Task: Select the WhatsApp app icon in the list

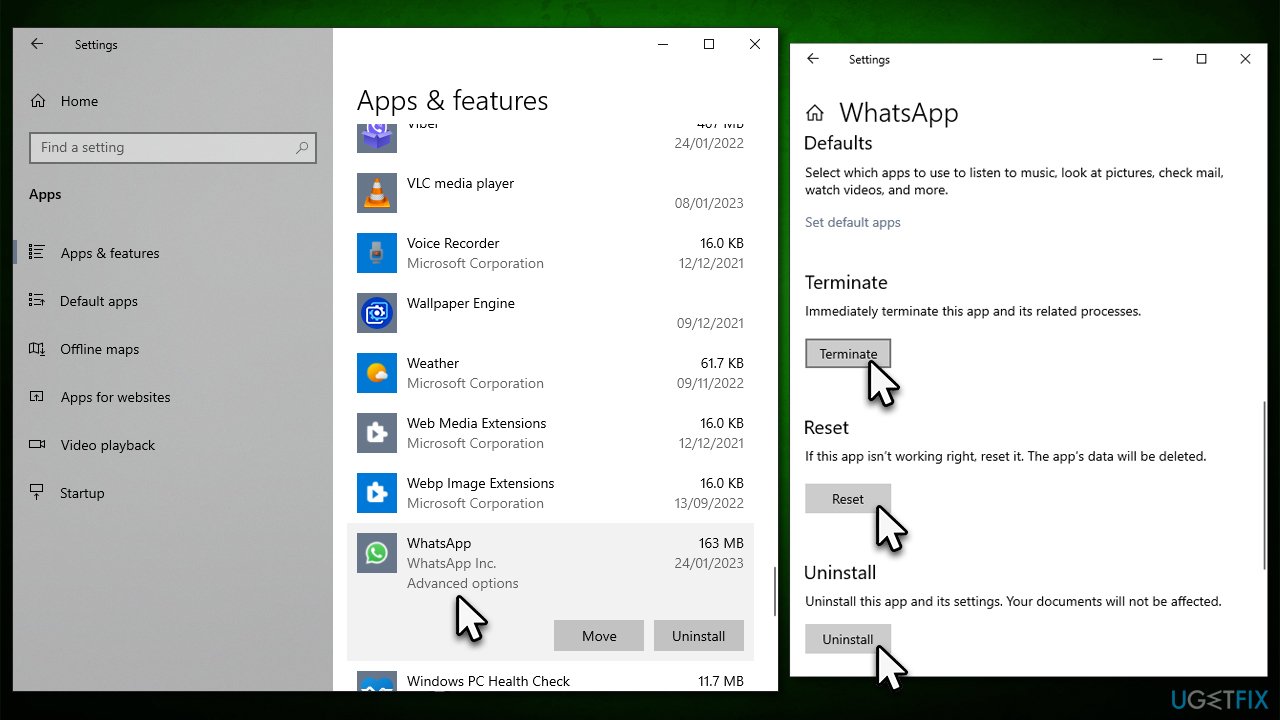Action: [x=377, y=553]
